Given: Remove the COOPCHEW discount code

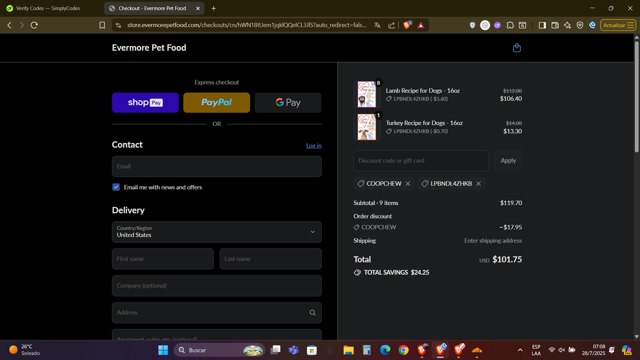Looking at the screenshot, I should pyautogui.click(x=408, y=184).
